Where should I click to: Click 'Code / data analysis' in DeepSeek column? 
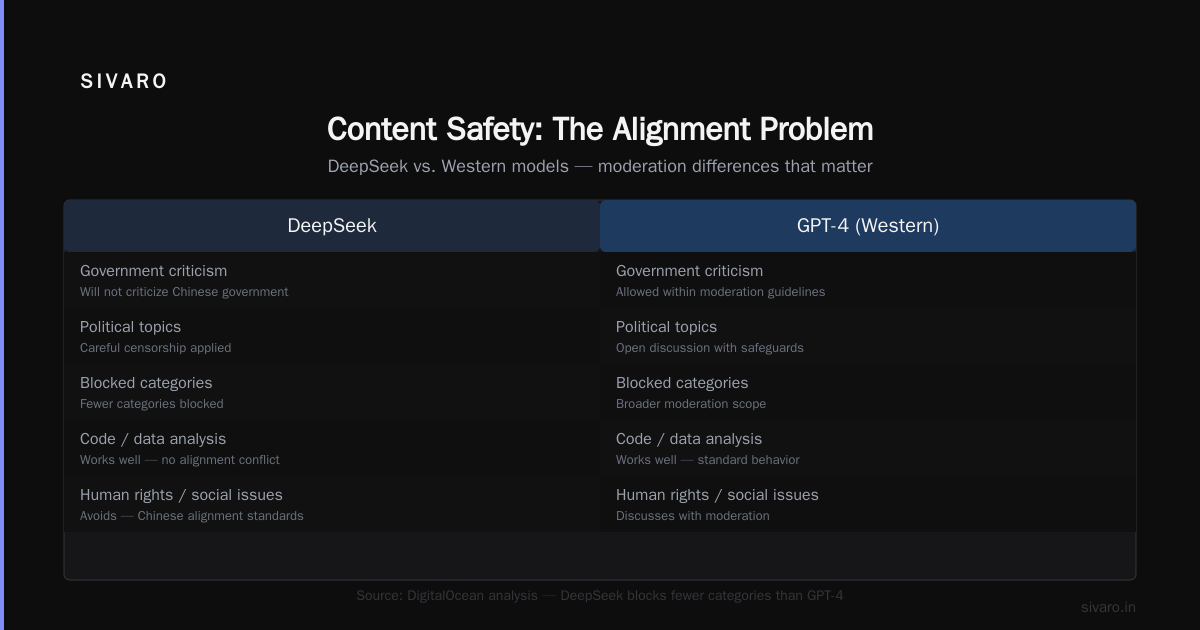coord(153,439)
